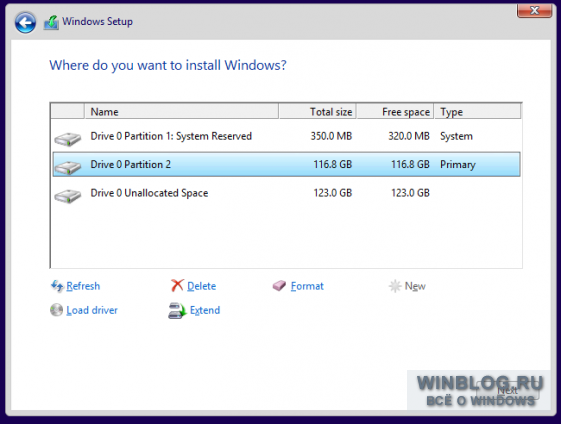Click the pink eraser Format icon
This screenshot has height=424, width=561.
279,286
